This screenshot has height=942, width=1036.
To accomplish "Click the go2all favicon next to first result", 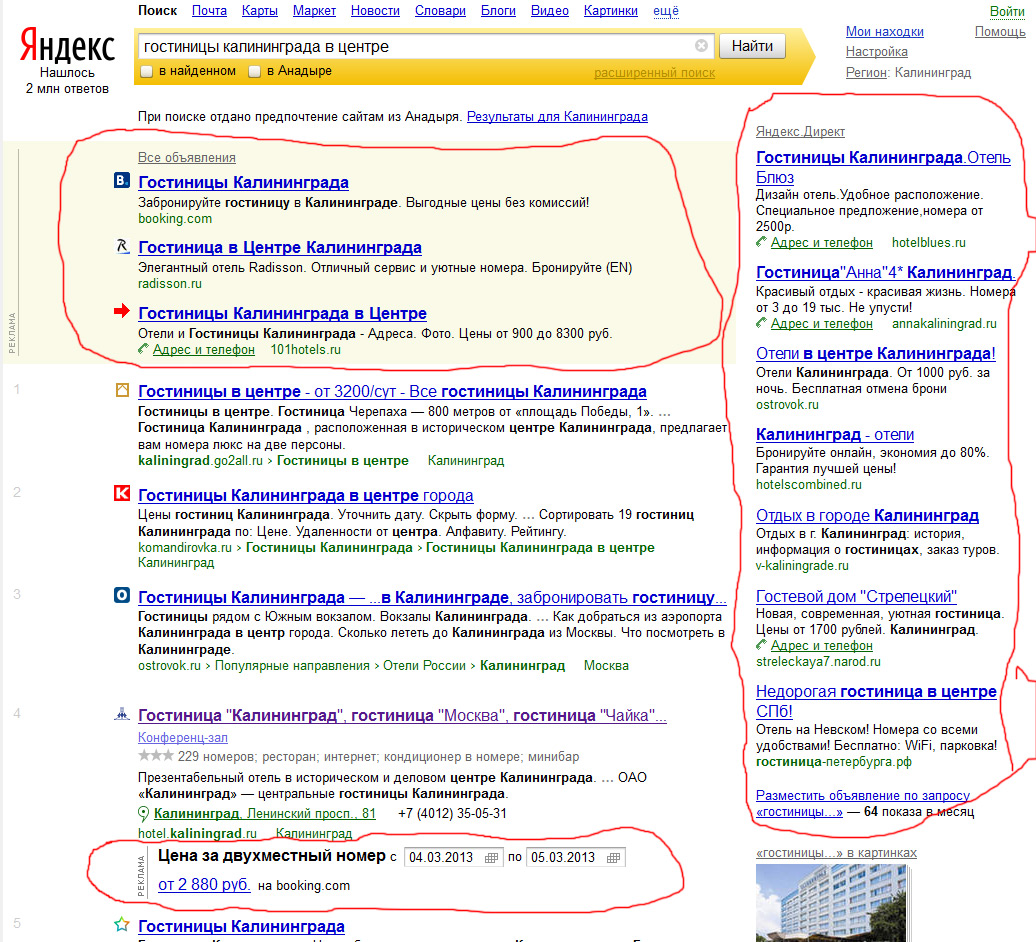I will tap(122, 390).
